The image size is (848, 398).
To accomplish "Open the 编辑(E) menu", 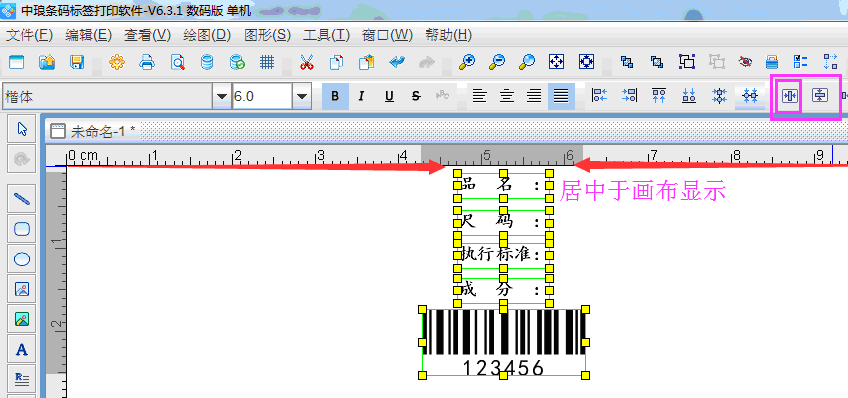I will click(89, 36).
